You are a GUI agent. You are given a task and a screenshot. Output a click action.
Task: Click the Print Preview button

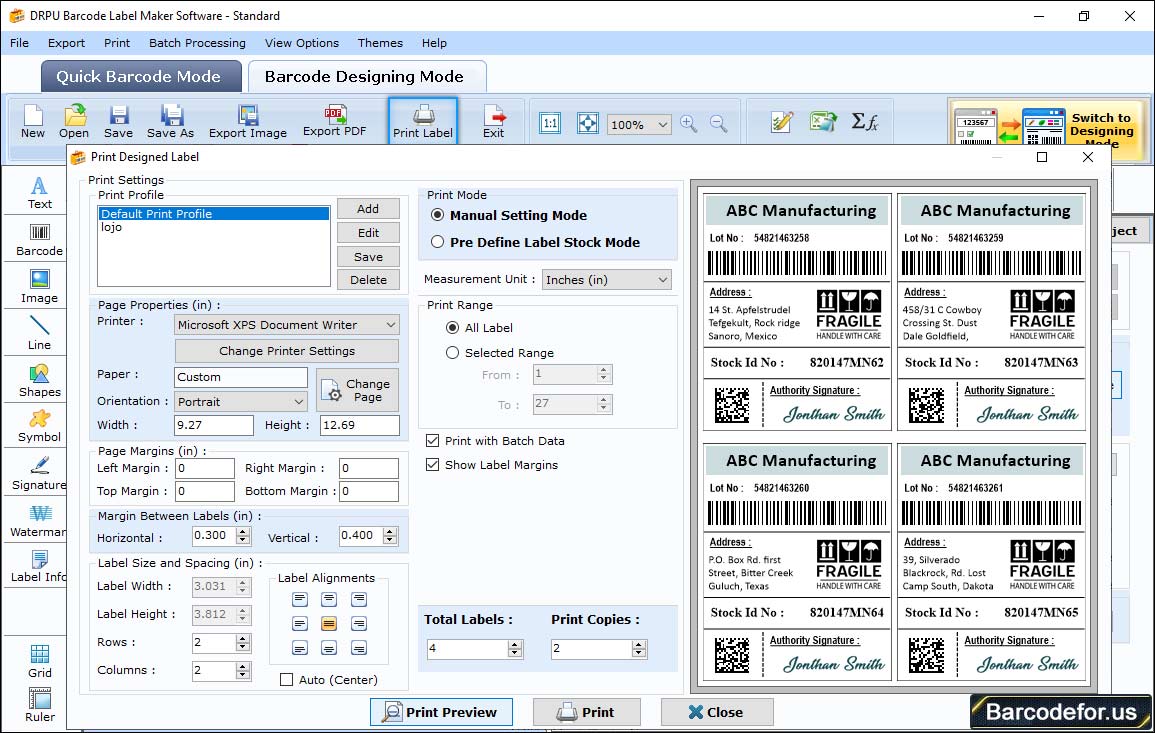[x=441, y=712]
